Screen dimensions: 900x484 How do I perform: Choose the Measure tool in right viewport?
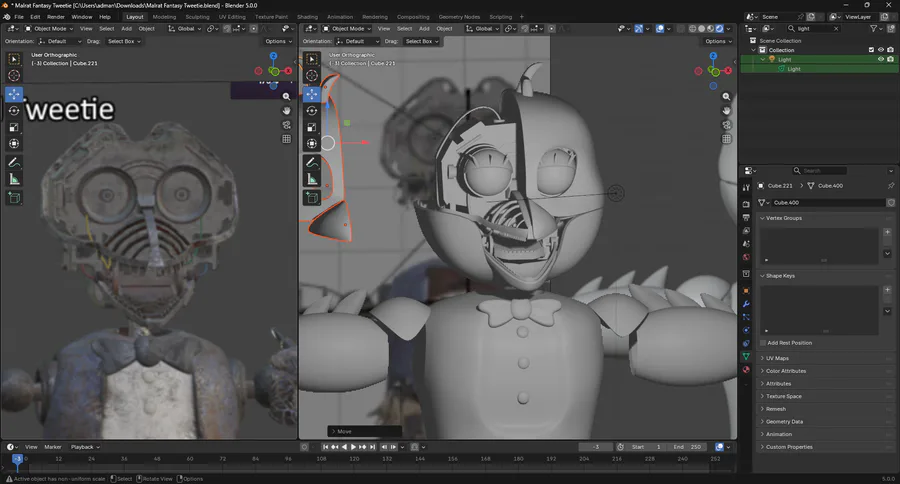coord(312,179)
